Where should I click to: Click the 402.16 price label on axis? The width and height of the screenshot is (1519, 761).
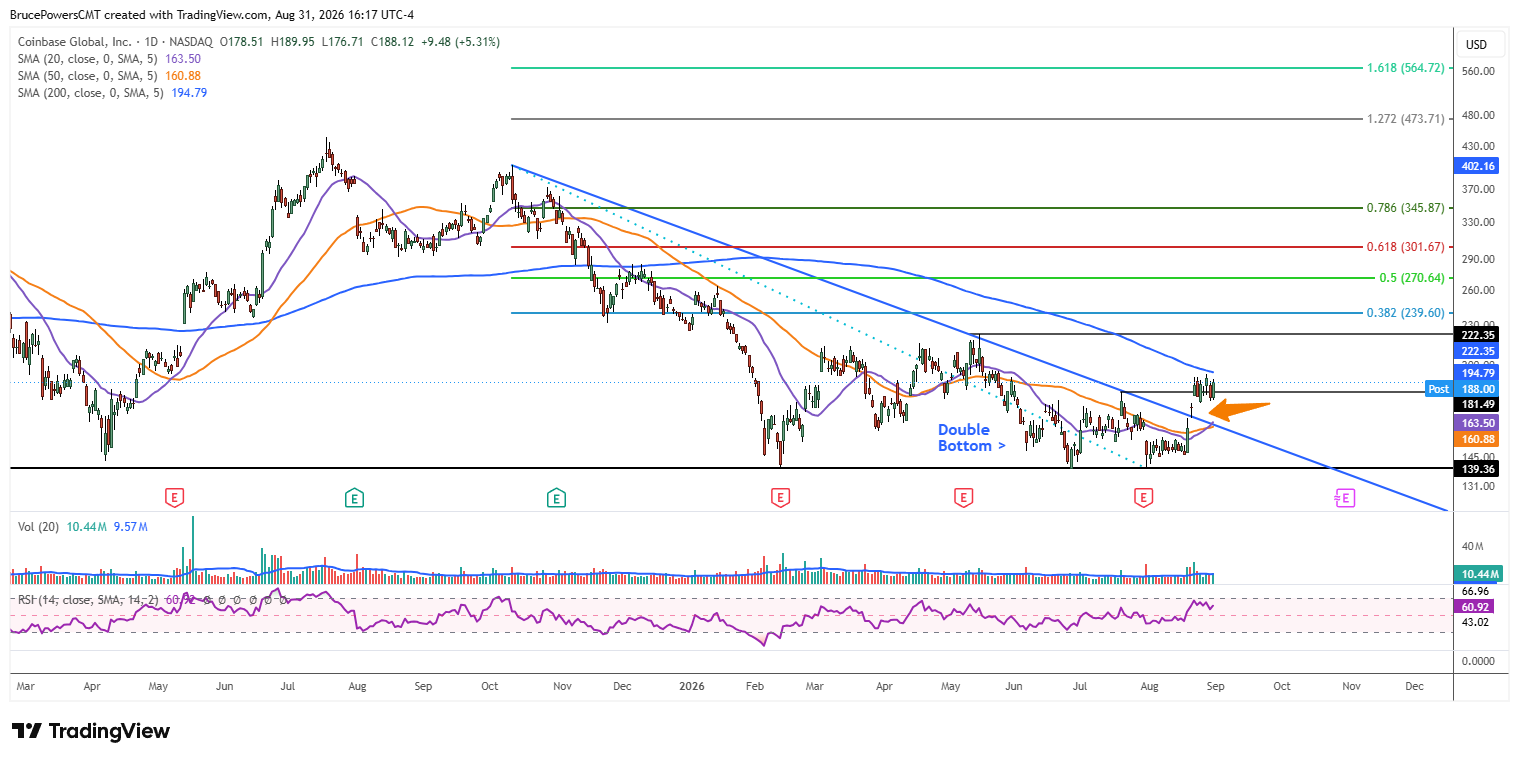tap(1477, 166)
